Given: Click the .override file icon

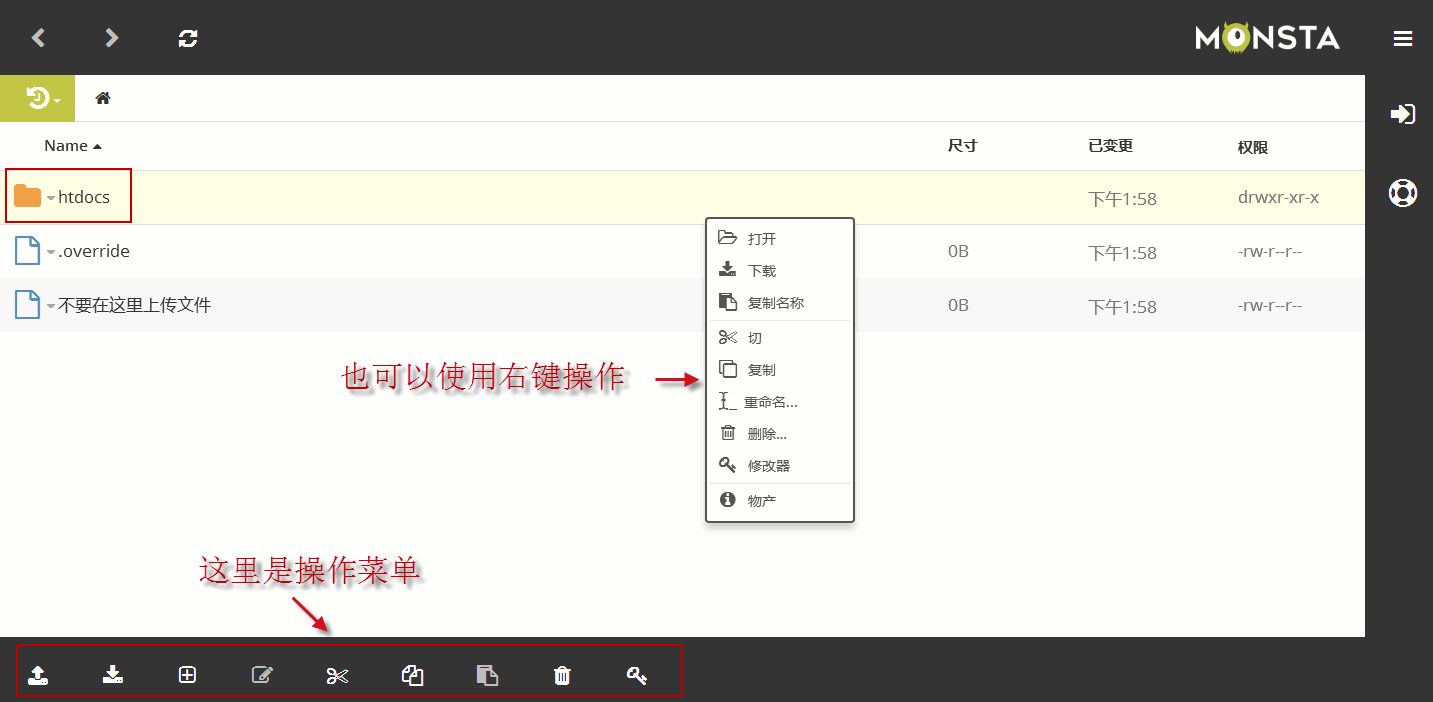Looking at the screenshot, I should click(x=28, y=251).
